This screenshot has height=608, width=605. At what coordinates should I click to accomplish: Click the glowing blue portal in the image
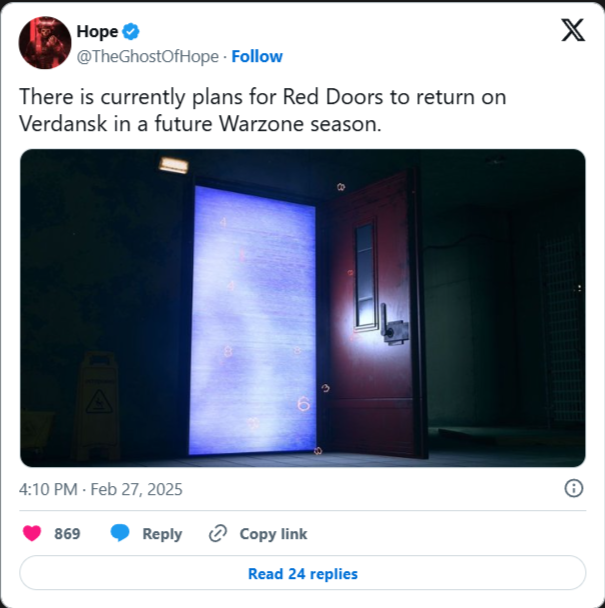tap(252, 320)
